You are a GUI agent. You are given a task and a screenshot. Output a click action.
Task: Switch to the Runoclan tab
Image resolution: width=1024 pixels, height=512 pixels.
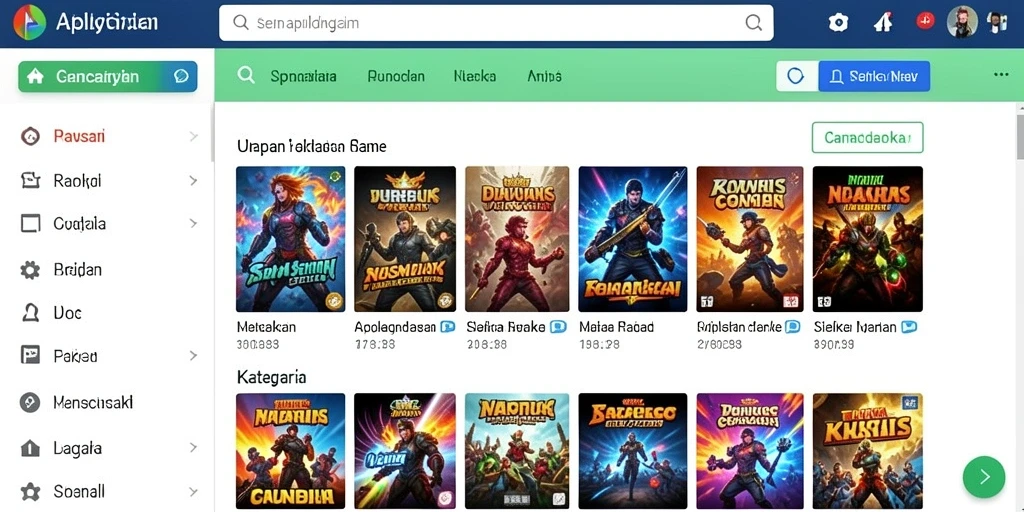click(x=396, y=76)
